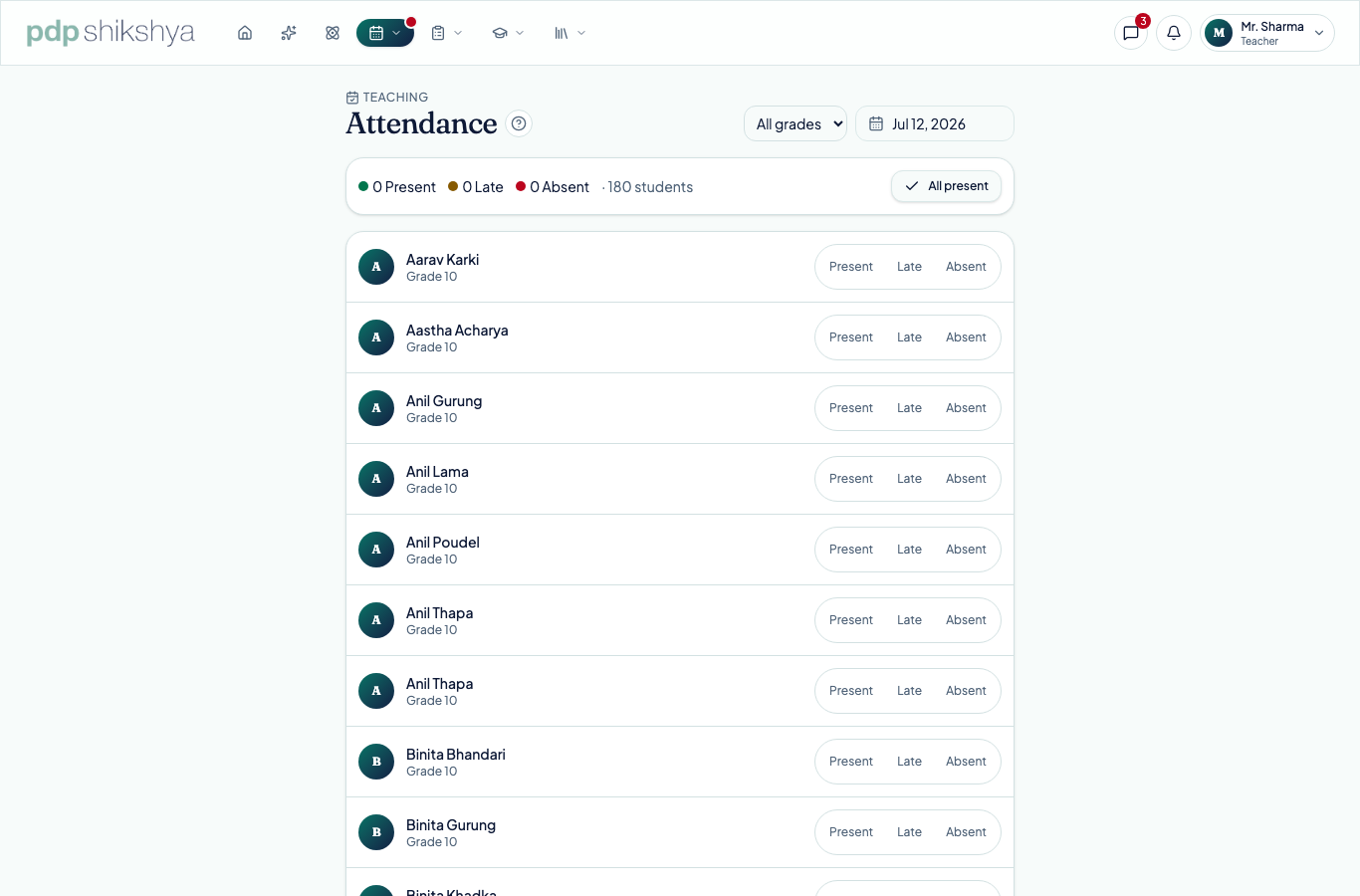This screenshot has width=1360, height=896.
Task: Click the 0 Late summary count
Action: 476,187
